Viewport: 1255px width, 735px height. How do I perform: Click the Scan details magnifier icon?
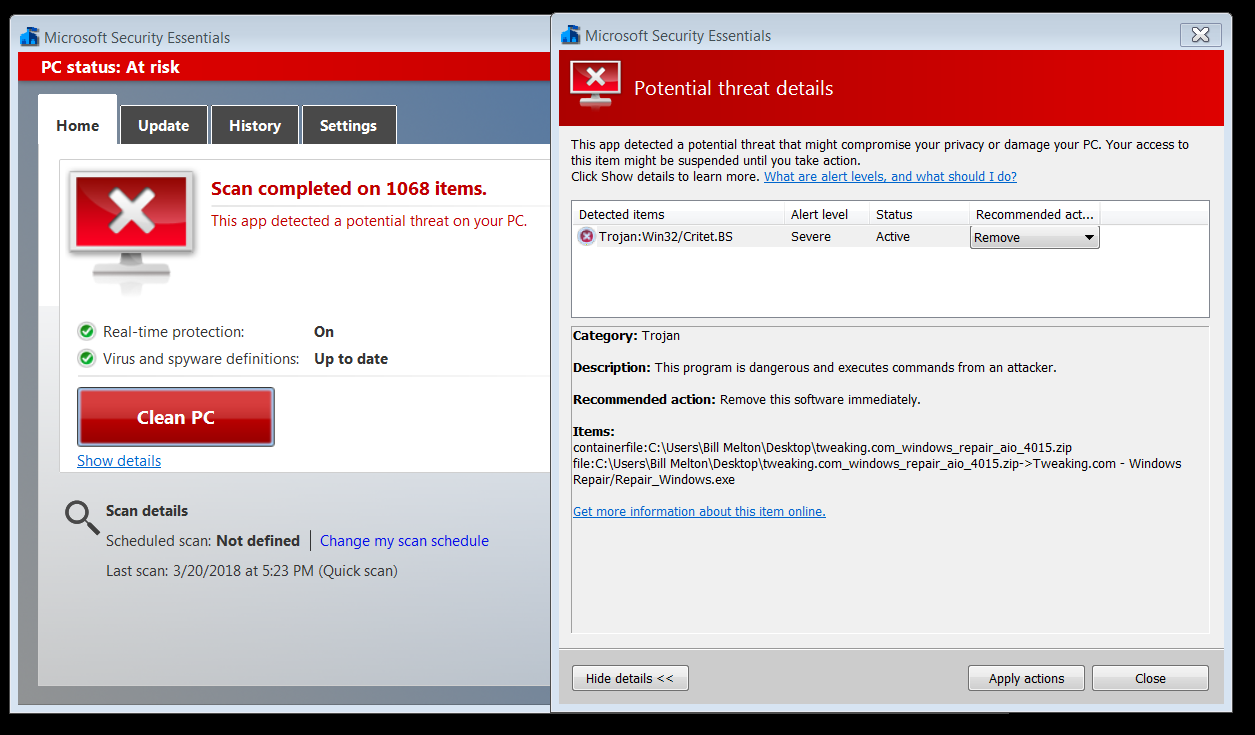pyautogui.click(x=82, y=517)
